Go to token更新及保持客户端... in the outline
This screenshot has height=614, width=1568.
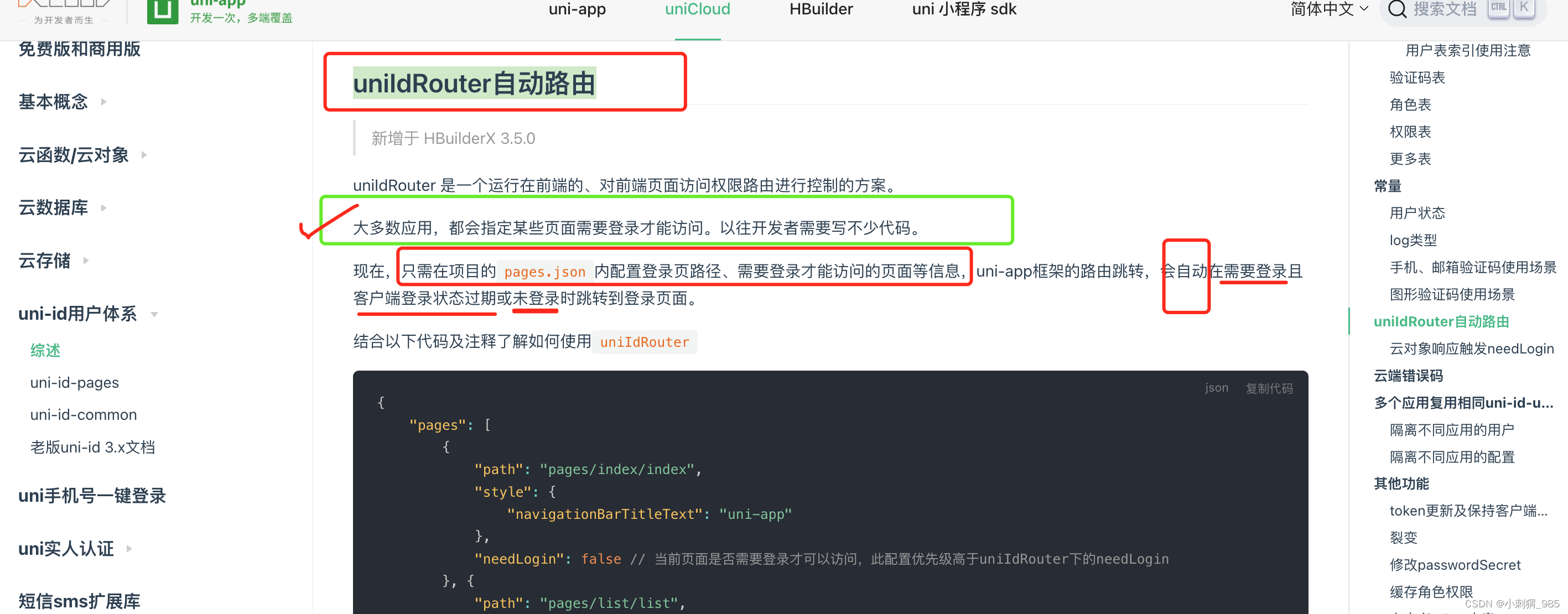click(1469, 511)
